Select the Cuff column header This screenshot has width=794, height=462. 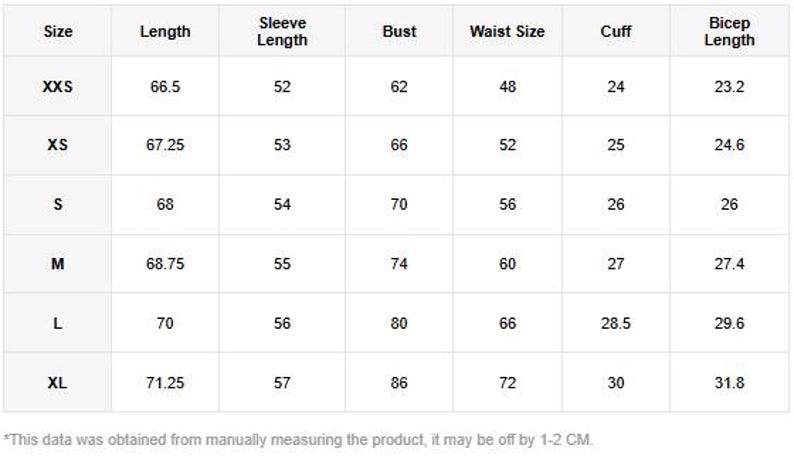click(616, 31)
